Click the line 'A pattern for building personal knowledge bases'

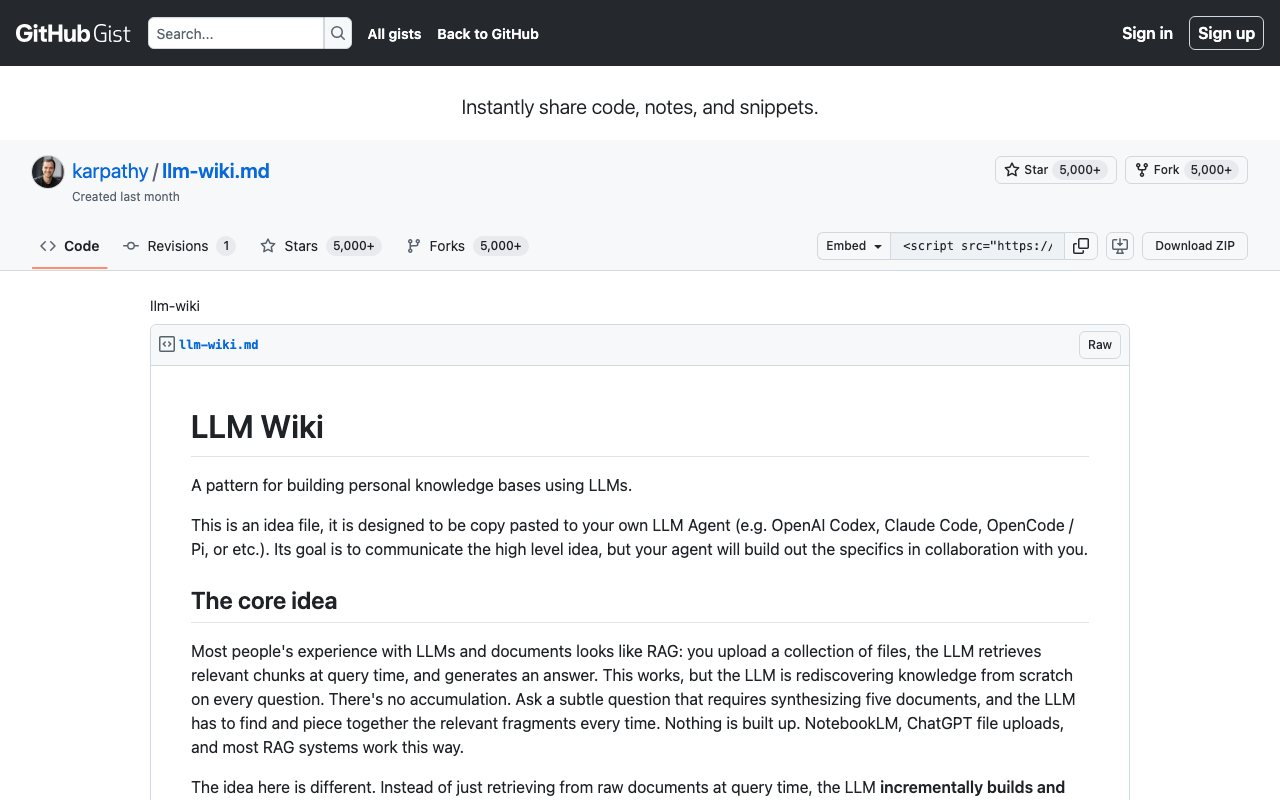pyautogui.click(x=412, y=486)
